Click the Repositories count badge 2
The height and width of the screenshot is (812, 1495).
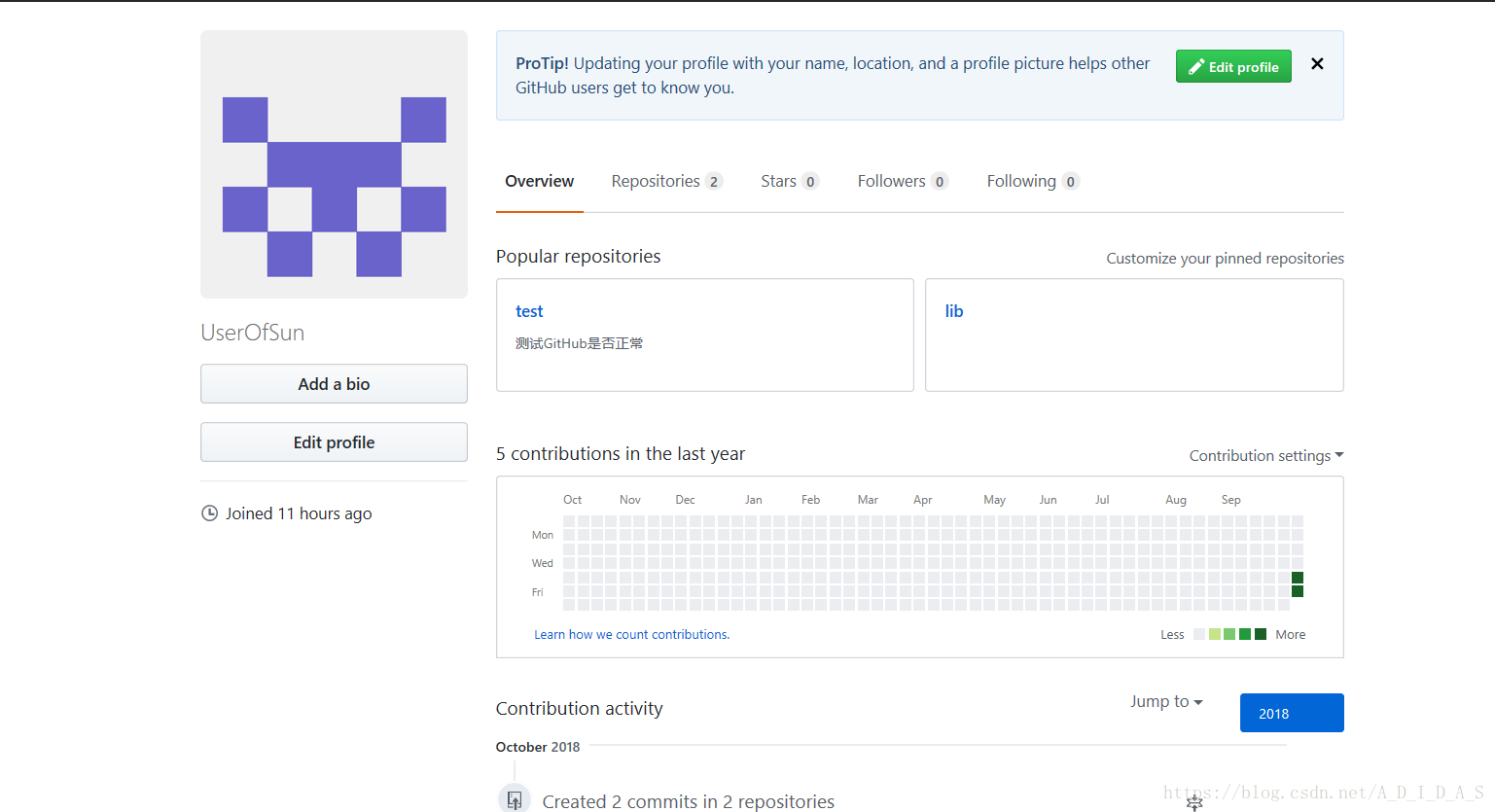(714, 182)
